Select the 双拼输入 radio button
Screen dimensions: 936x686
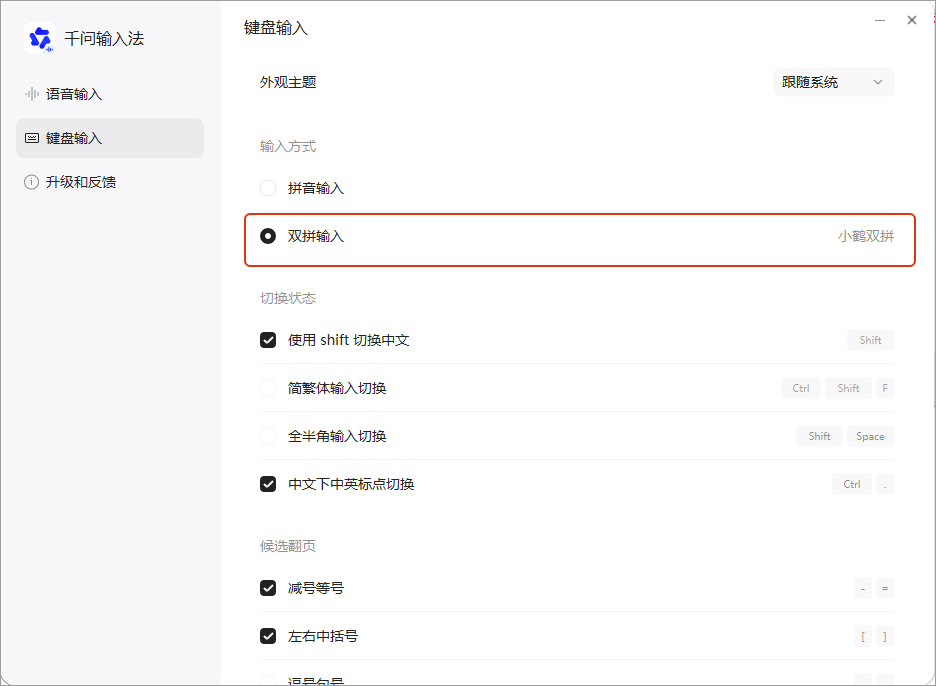(268, 236)
